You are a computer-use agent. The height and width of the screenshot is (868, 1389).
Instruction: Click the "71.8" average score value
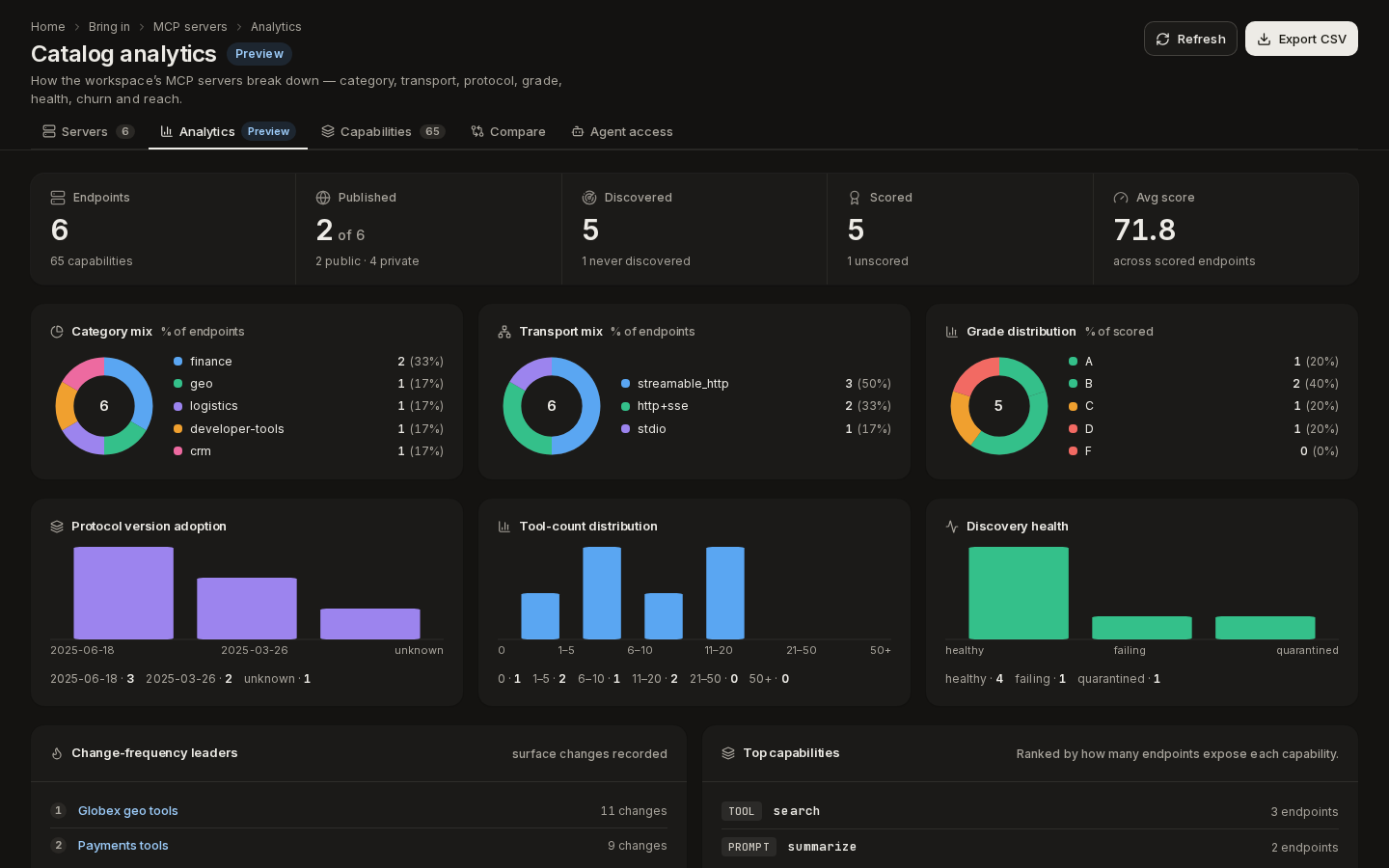1145,231
